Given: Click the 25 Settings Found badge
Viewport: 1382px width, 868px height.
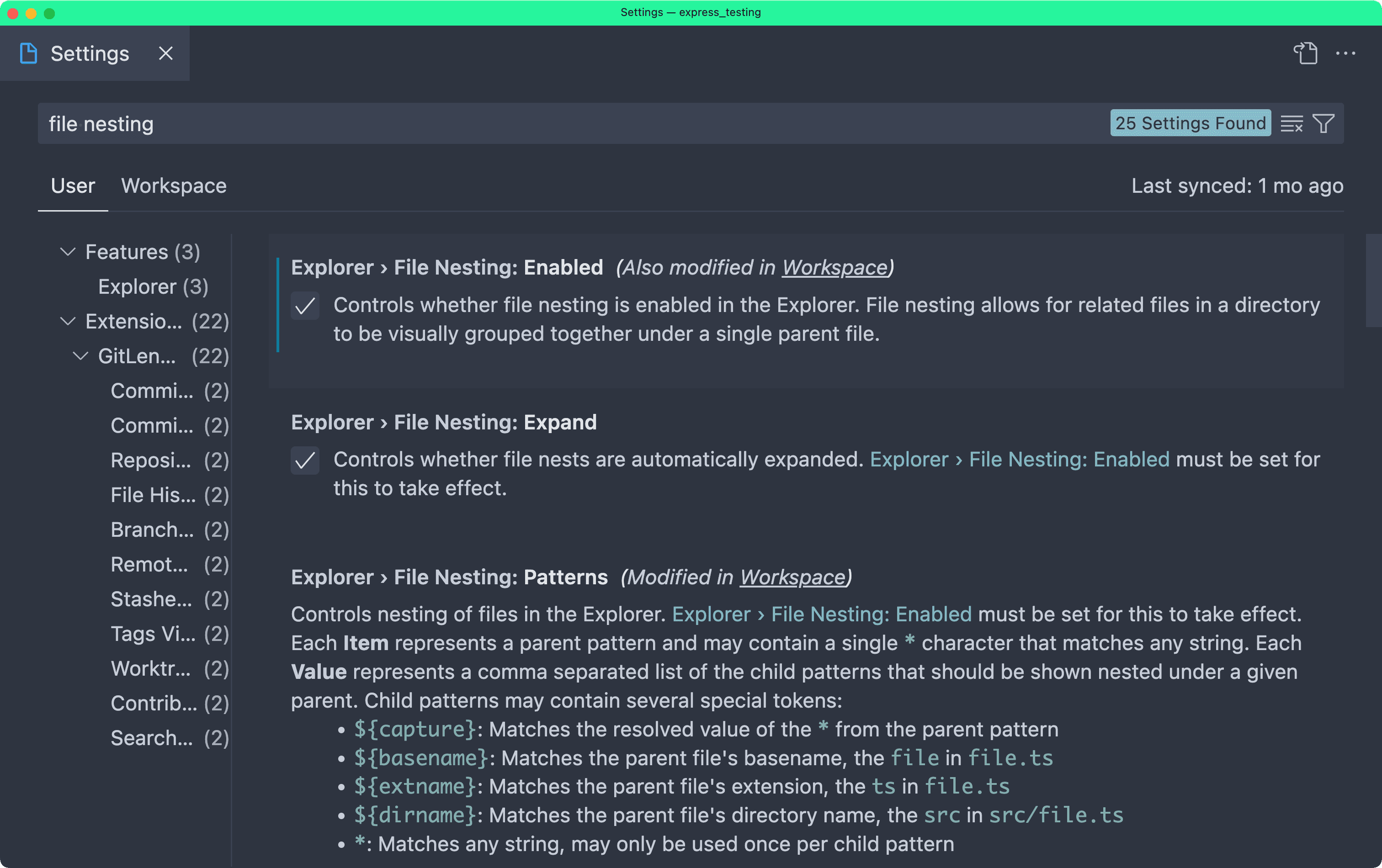Looking at the screenshot, I should tap(1190, 123).
